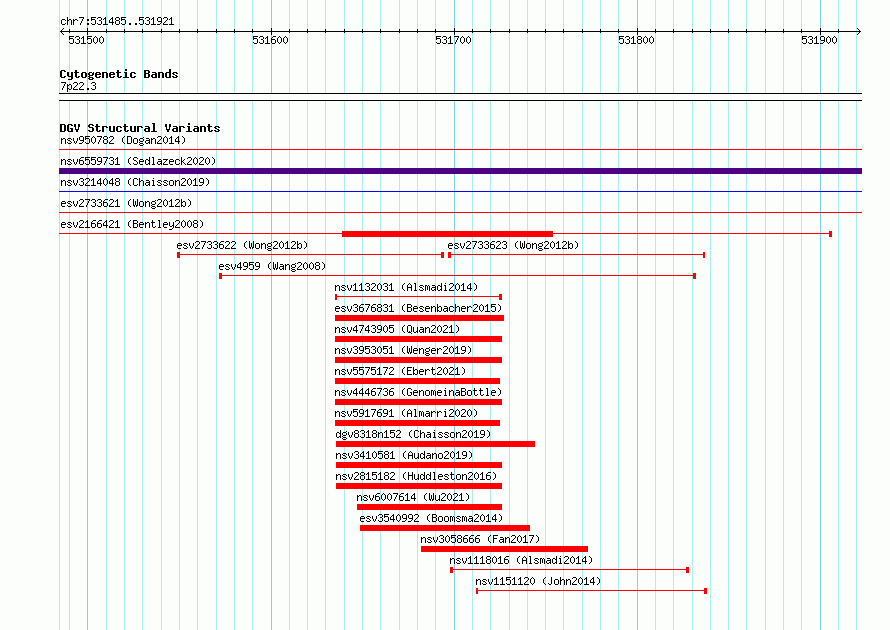Click the nsv950782 (Dogan2014) variant label

[x=123, y=140]
